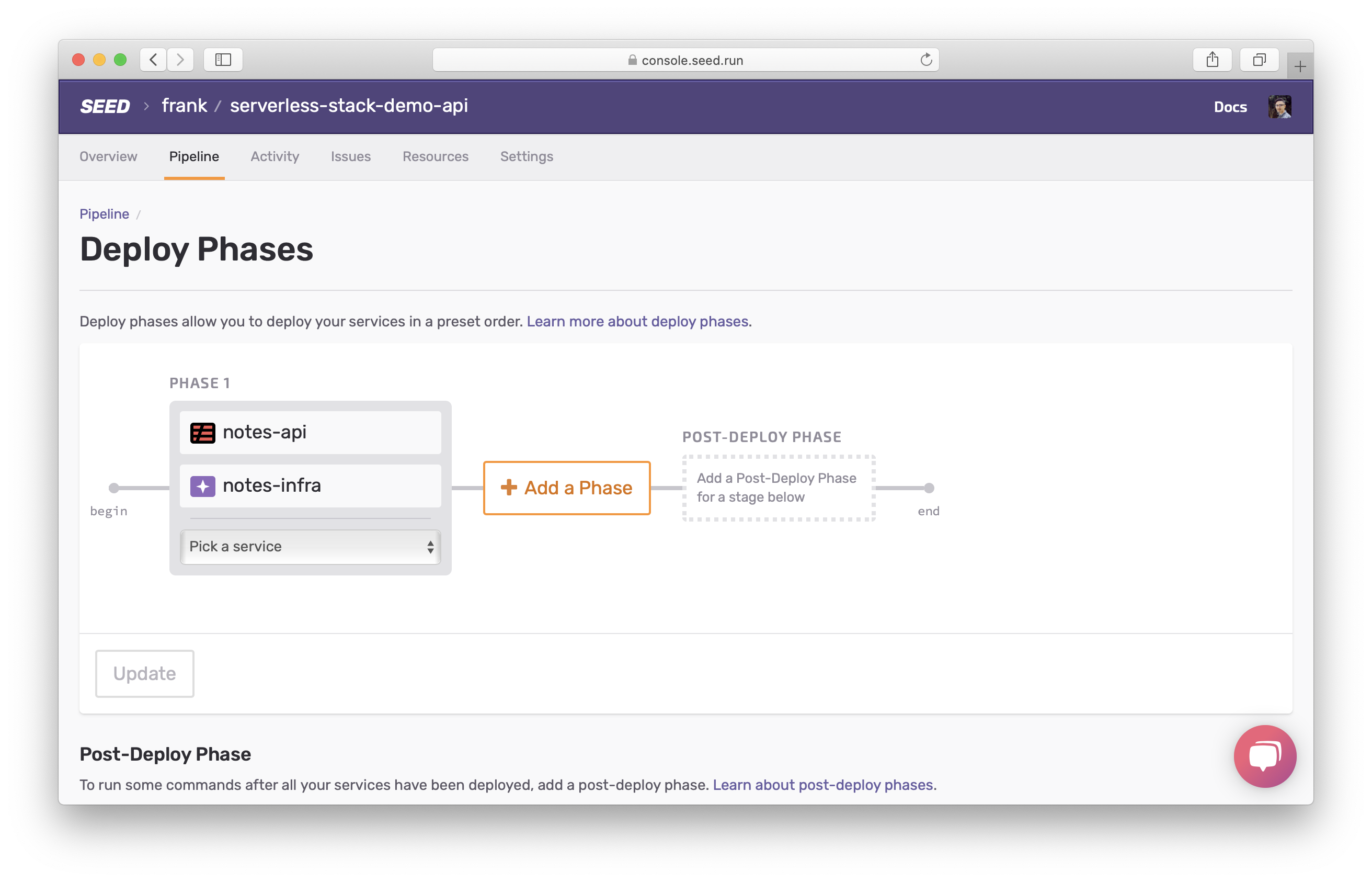The width and height of the screenshot is (1372, 882).
Task: Open the chat support bubble
Action: (1264, 756)
